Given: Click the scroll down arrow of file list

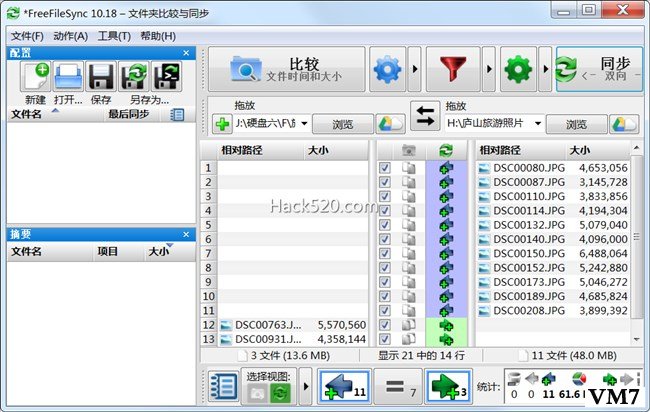Looking at the screenshot, I should [636, 339].
